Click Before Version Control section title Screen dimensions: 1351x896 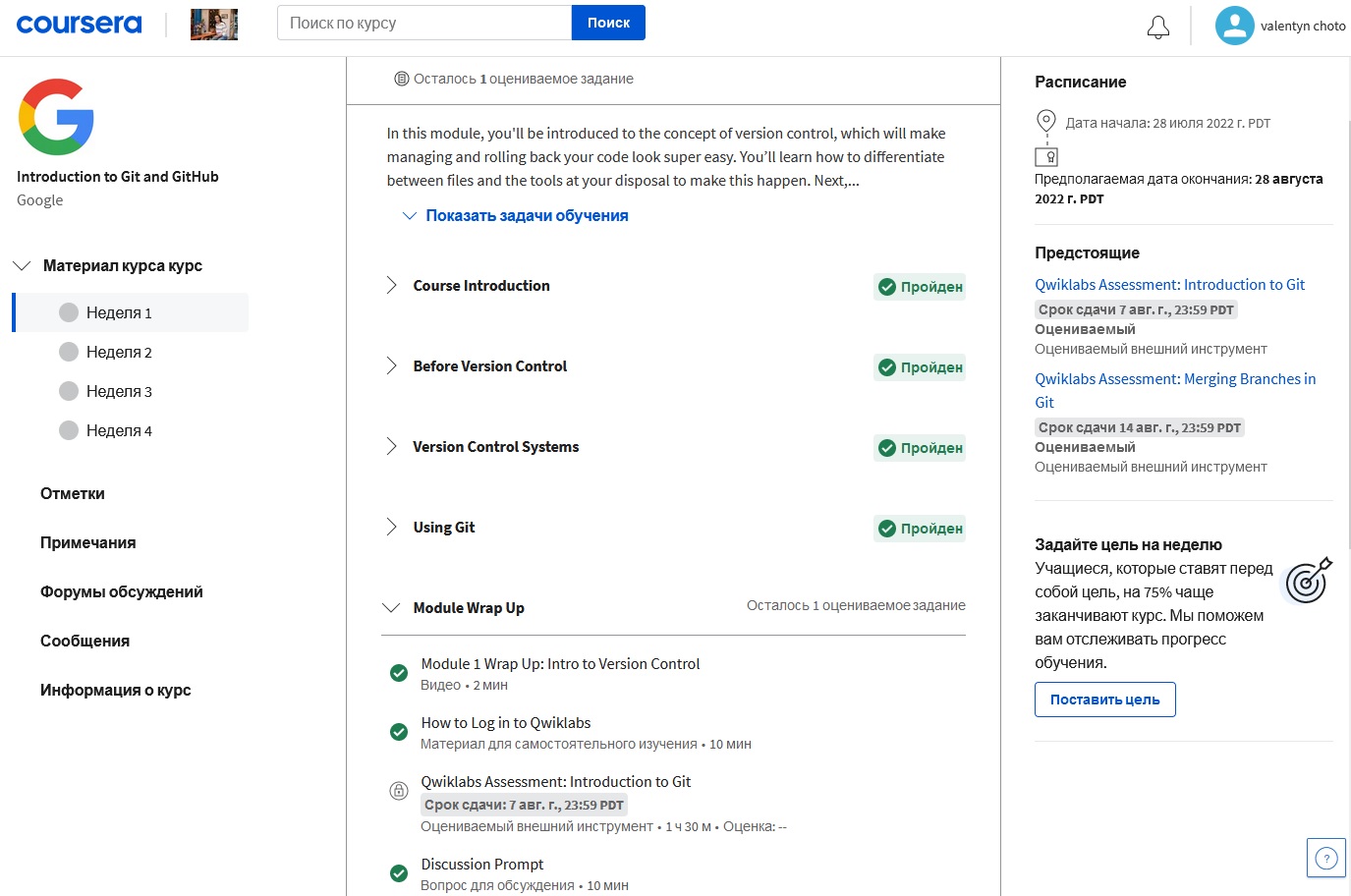click(490, 366)
